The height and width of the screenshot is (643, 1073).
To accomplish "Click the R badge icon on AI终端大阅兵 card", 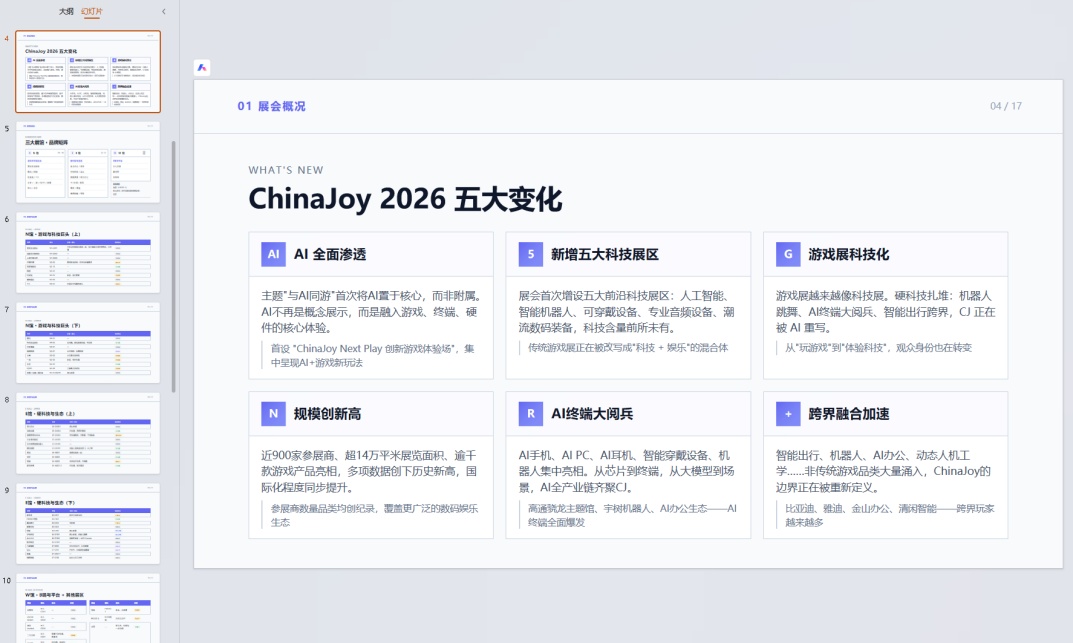I will pyautogui.click(x=530, y=413).
